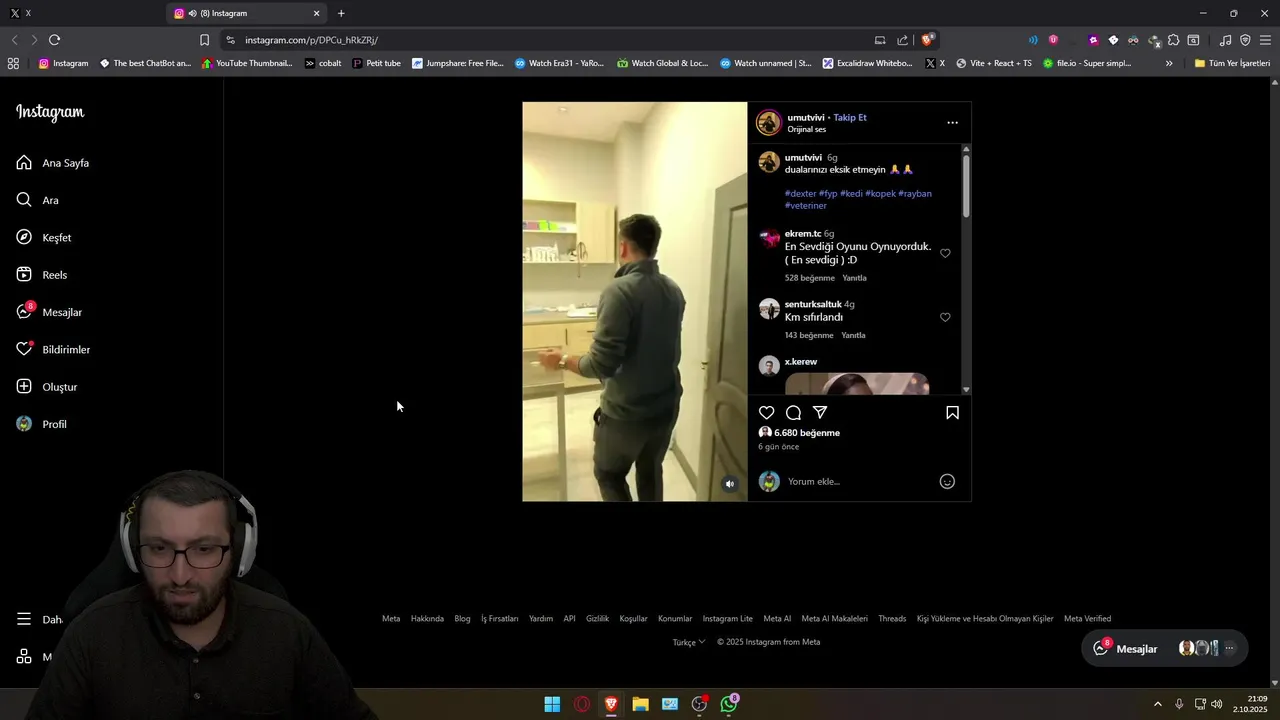Open #rayban hashtag
Viewport: 1280px width, 720px height.
coord(915,194)
